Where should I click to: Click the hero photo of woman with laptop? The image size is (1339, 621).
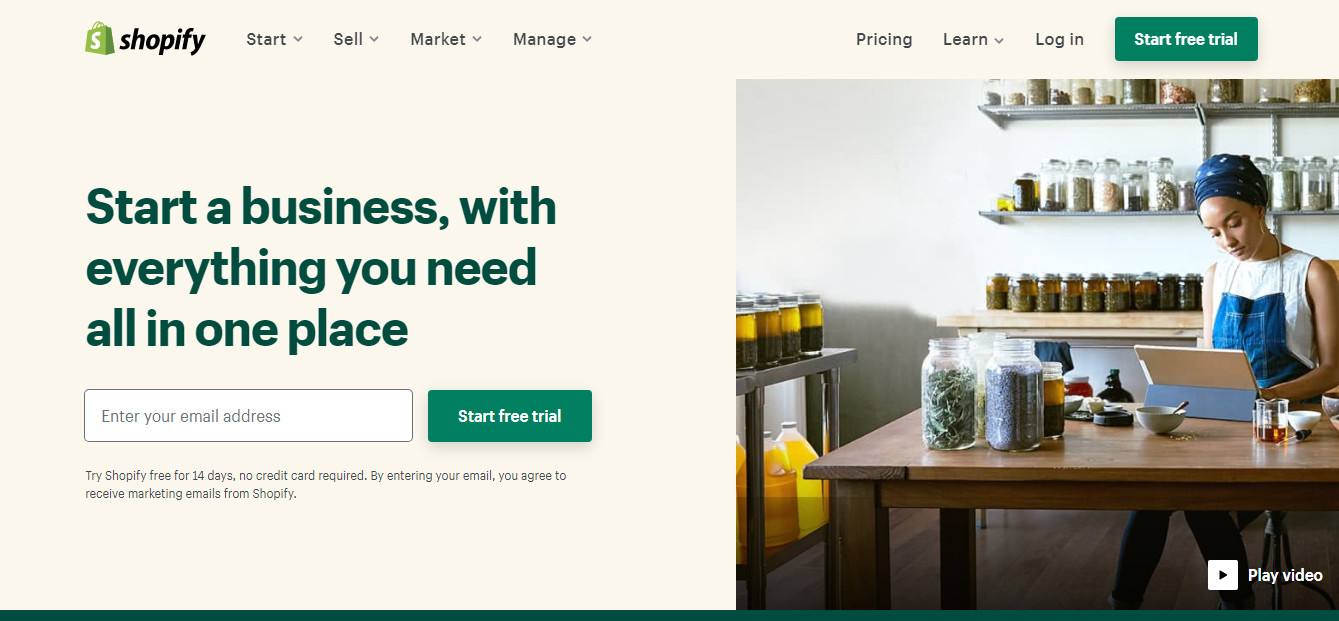coord(1037,344)
